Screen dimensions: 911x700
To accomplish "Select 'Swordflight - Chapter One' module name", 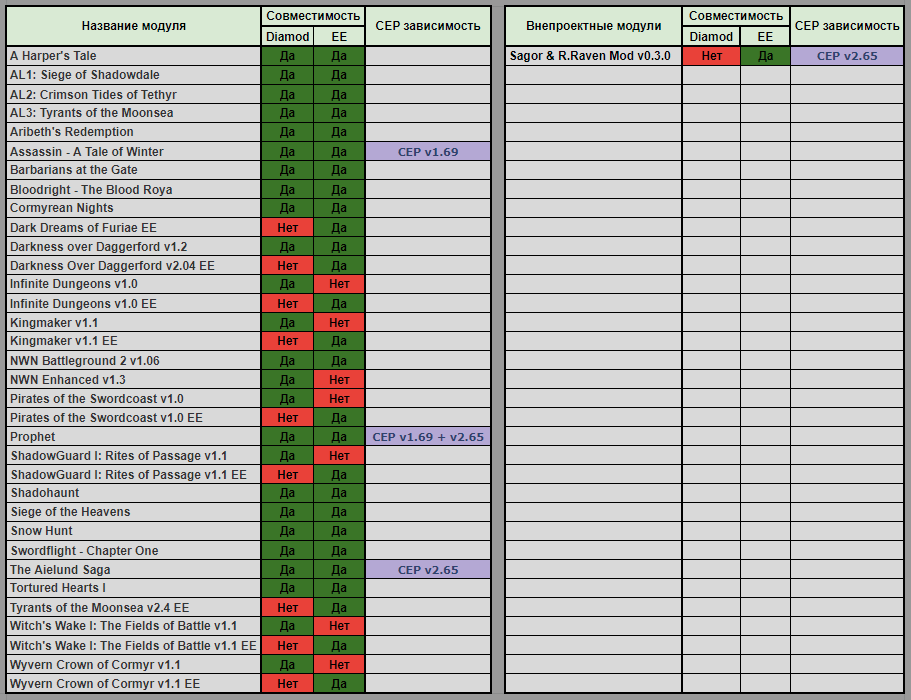I will click(84, 551).
